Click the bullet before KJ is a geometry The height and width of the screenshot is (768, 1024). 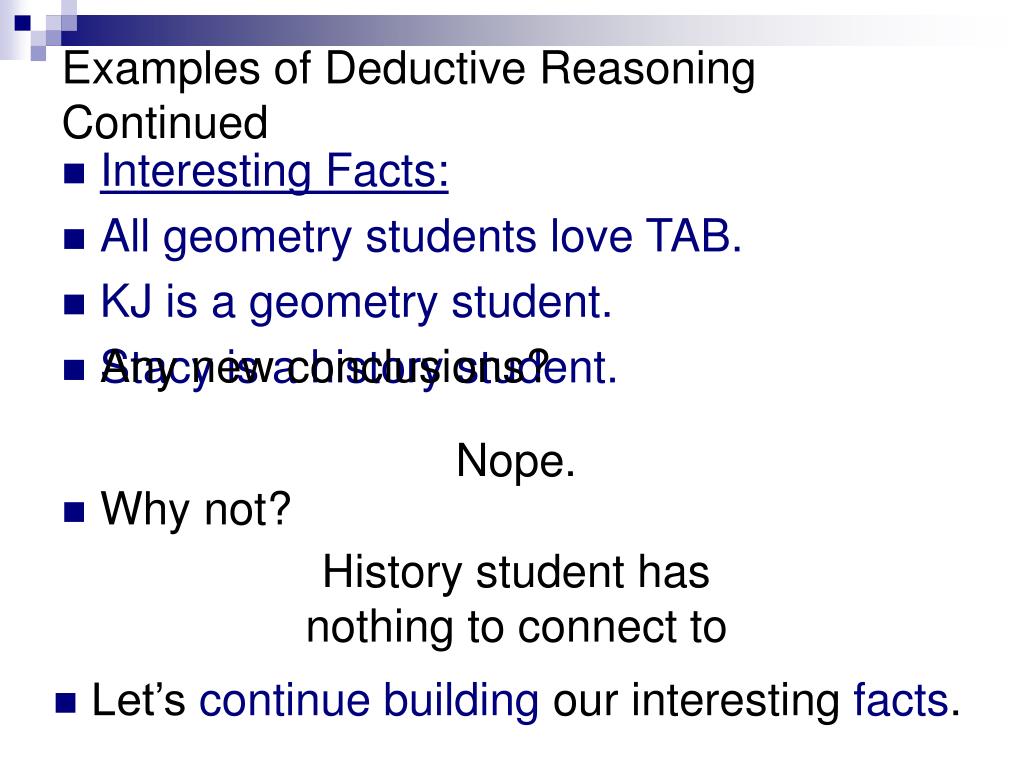[74, 304]
